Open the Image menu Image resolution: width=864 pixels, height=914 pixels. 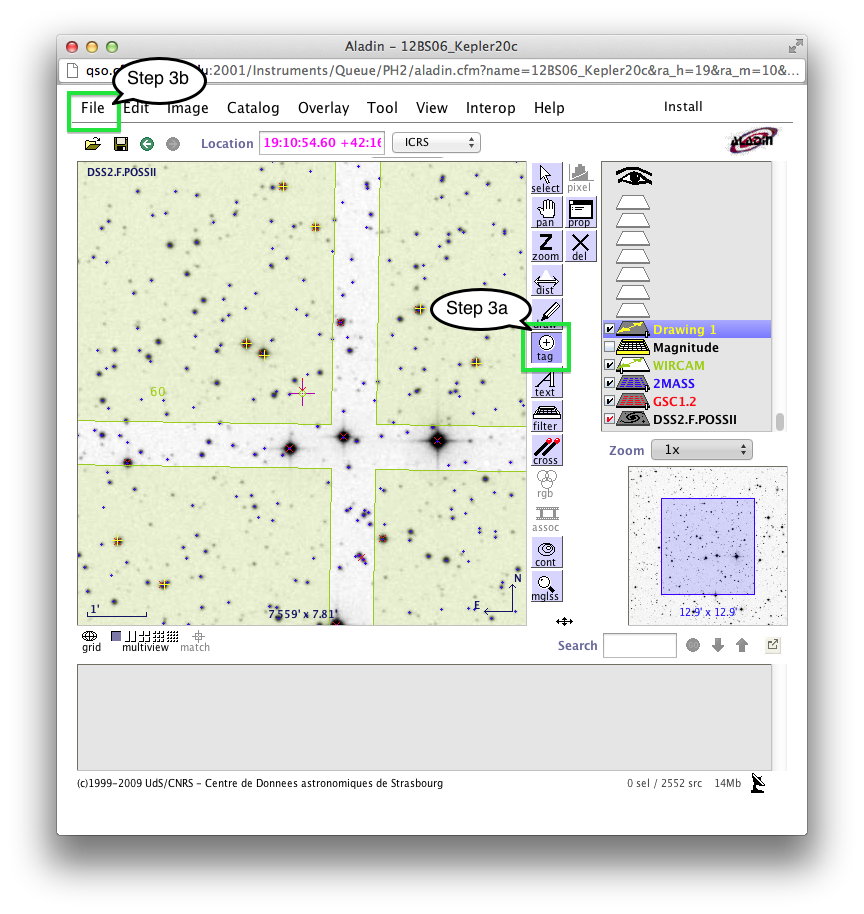[188, 108]
